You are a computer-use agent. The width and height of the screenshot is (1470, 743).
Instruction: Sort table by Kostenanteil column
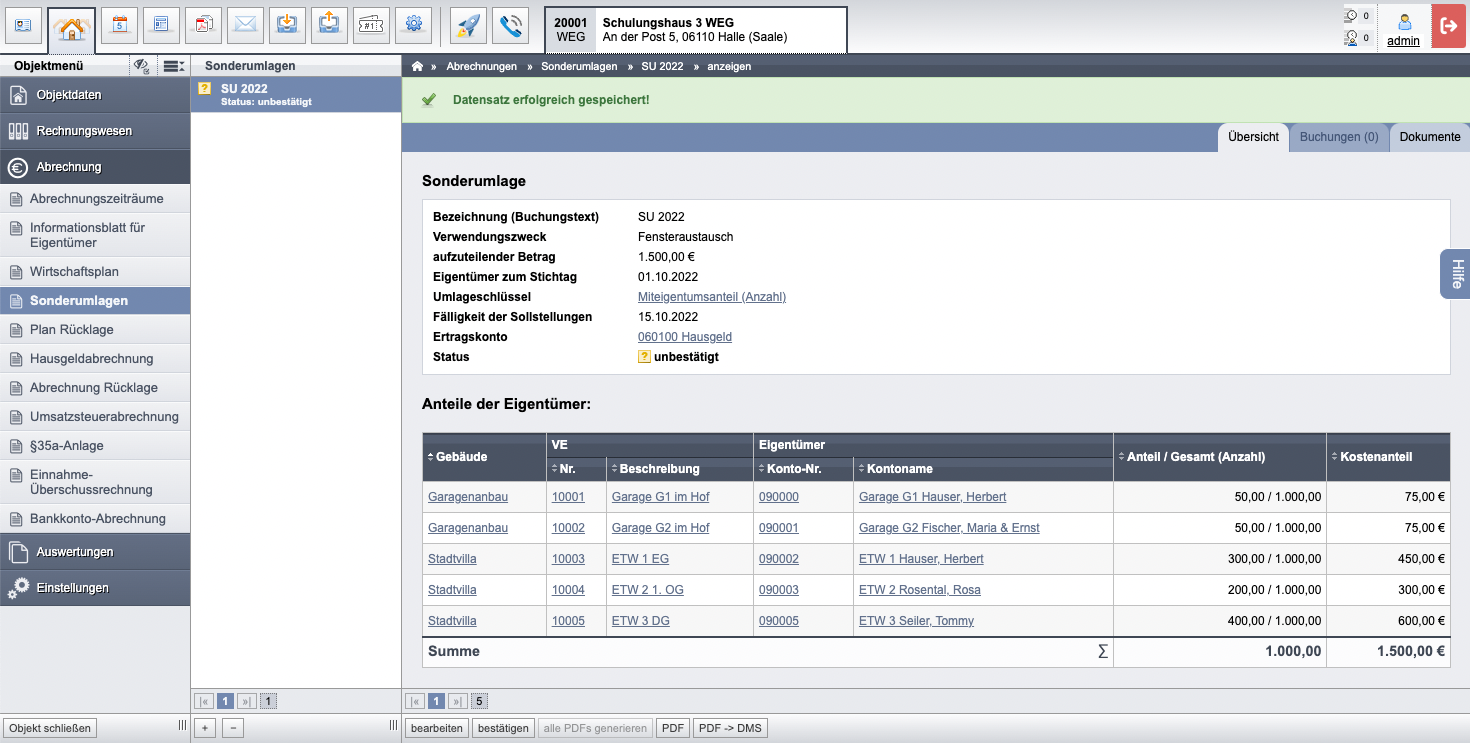click(x=1374, y=457)
